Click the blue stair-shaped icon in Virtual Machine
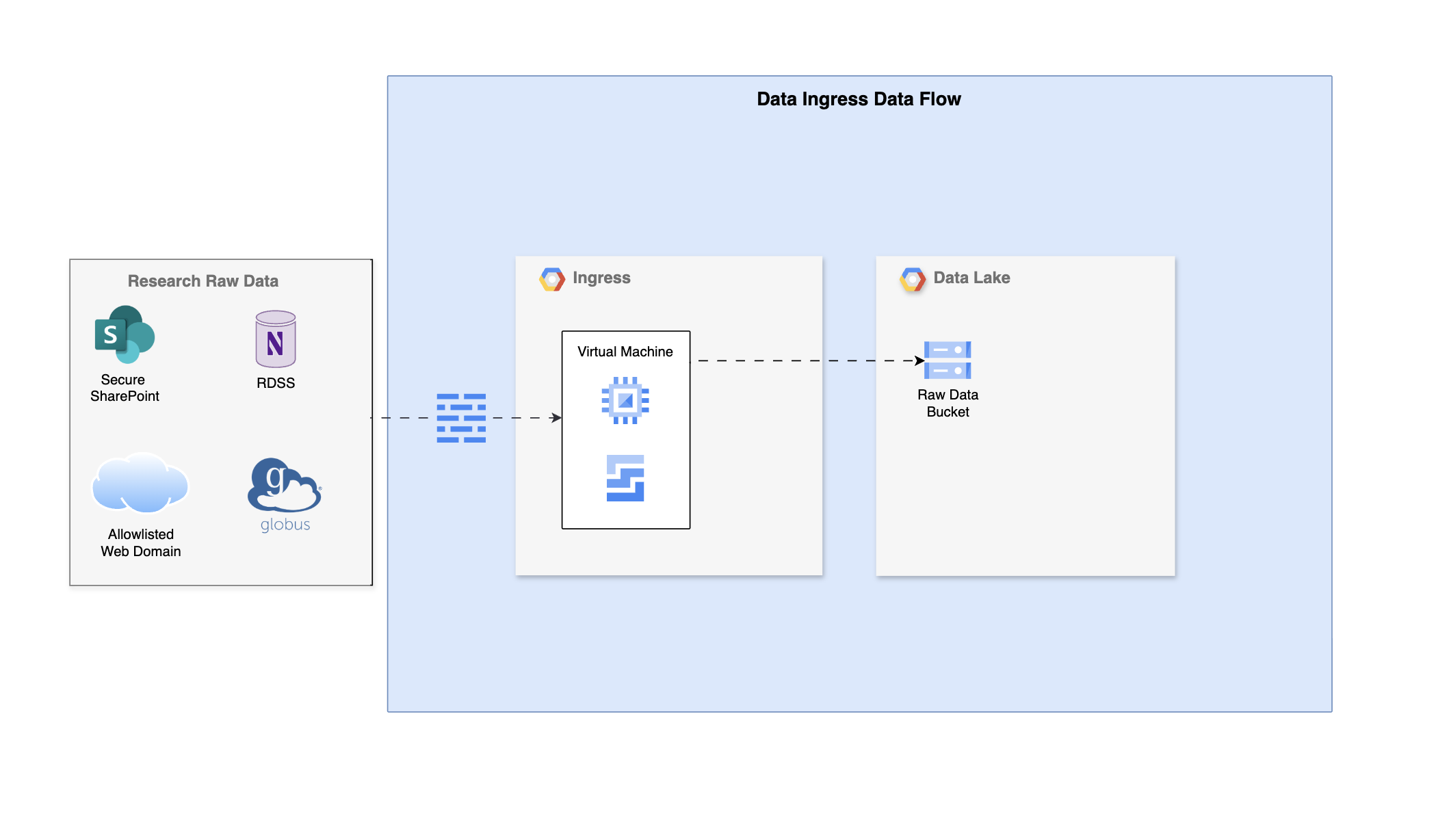 tap(625, 478)
